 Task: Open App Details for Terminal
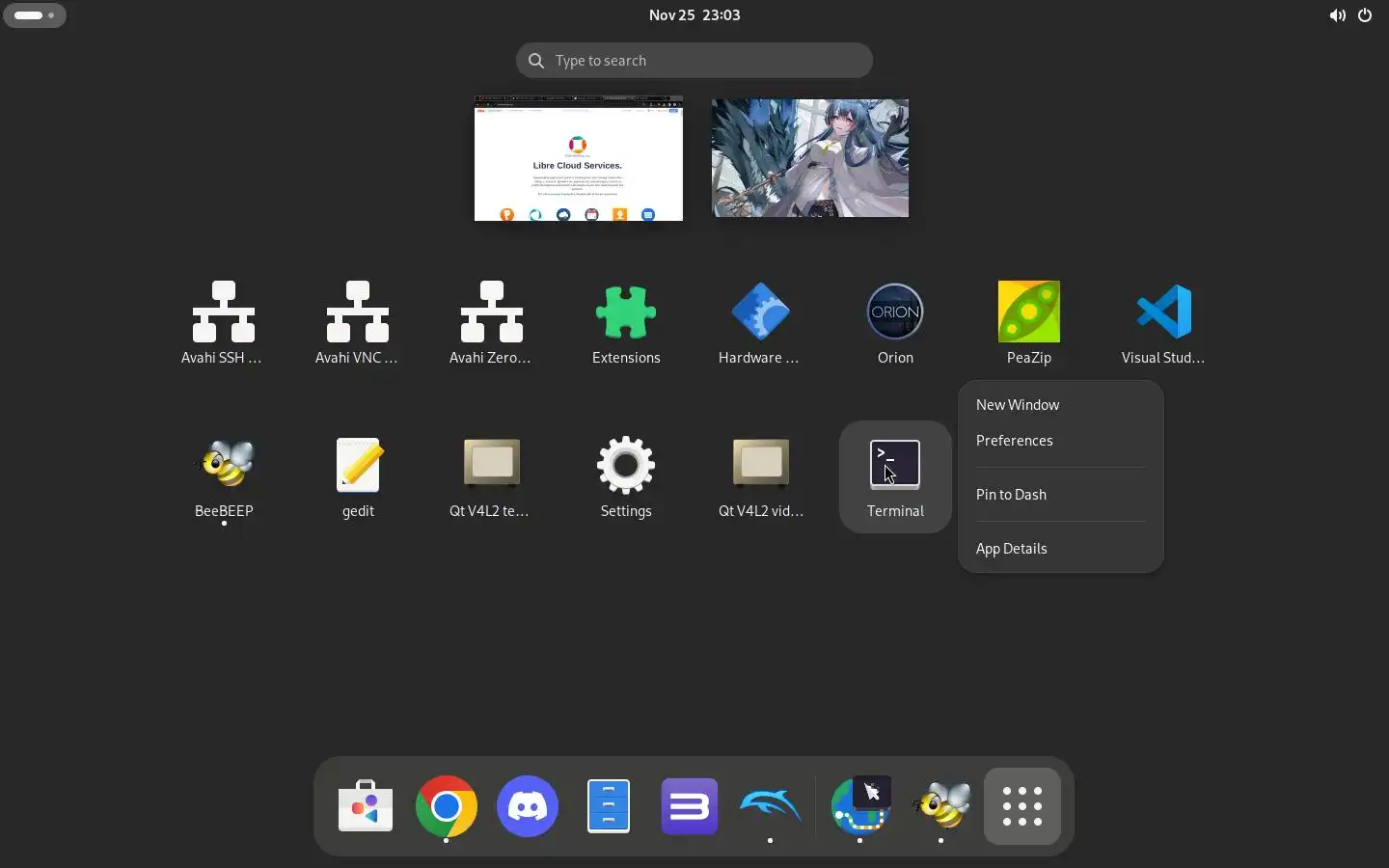(1062, 550)
